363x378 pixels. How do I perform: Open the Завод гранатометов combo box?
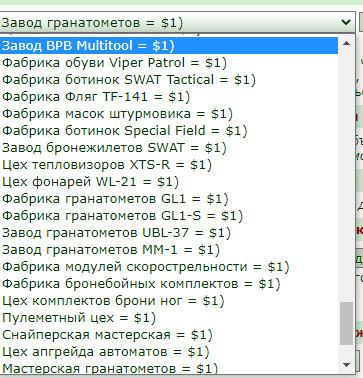(177, 23)
